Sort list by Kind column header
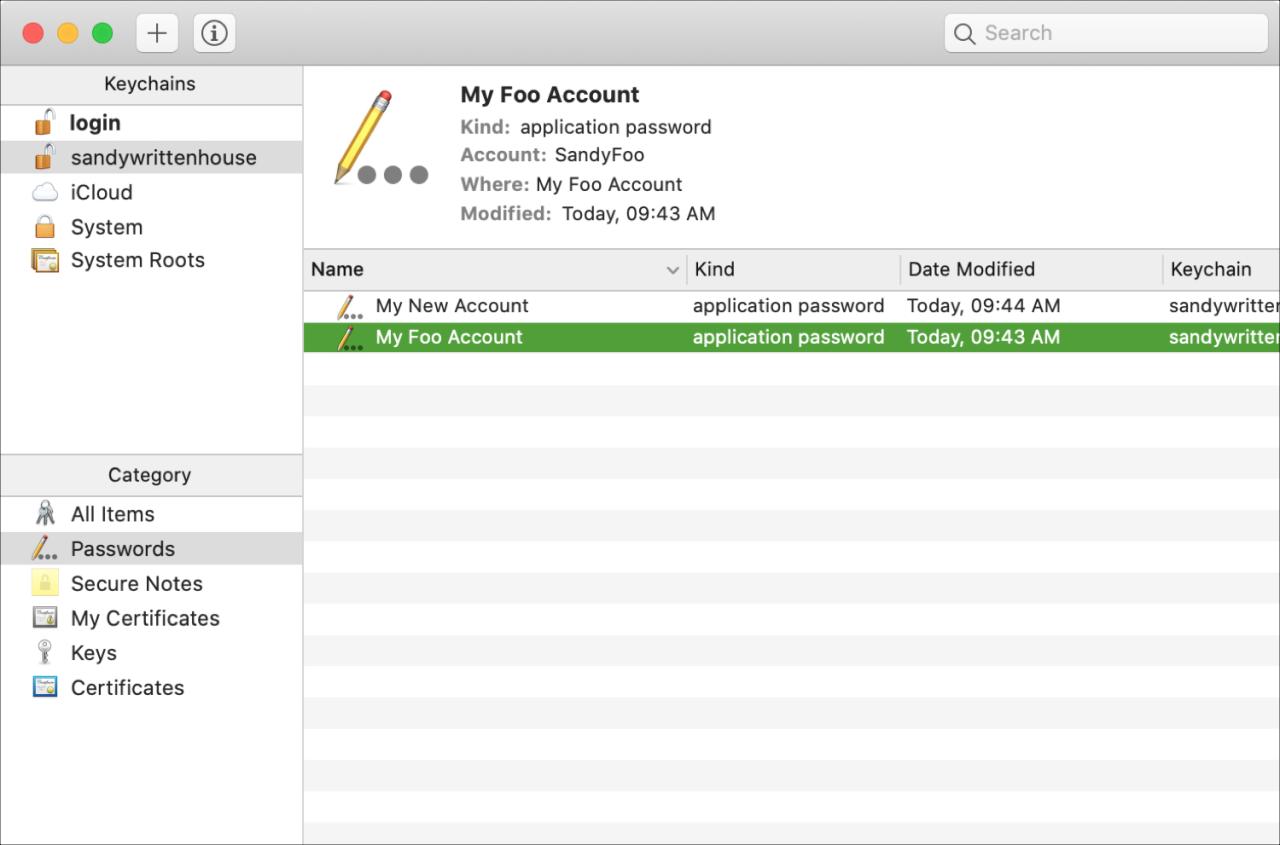This screenshot has width=1280, height=845. 714,269
